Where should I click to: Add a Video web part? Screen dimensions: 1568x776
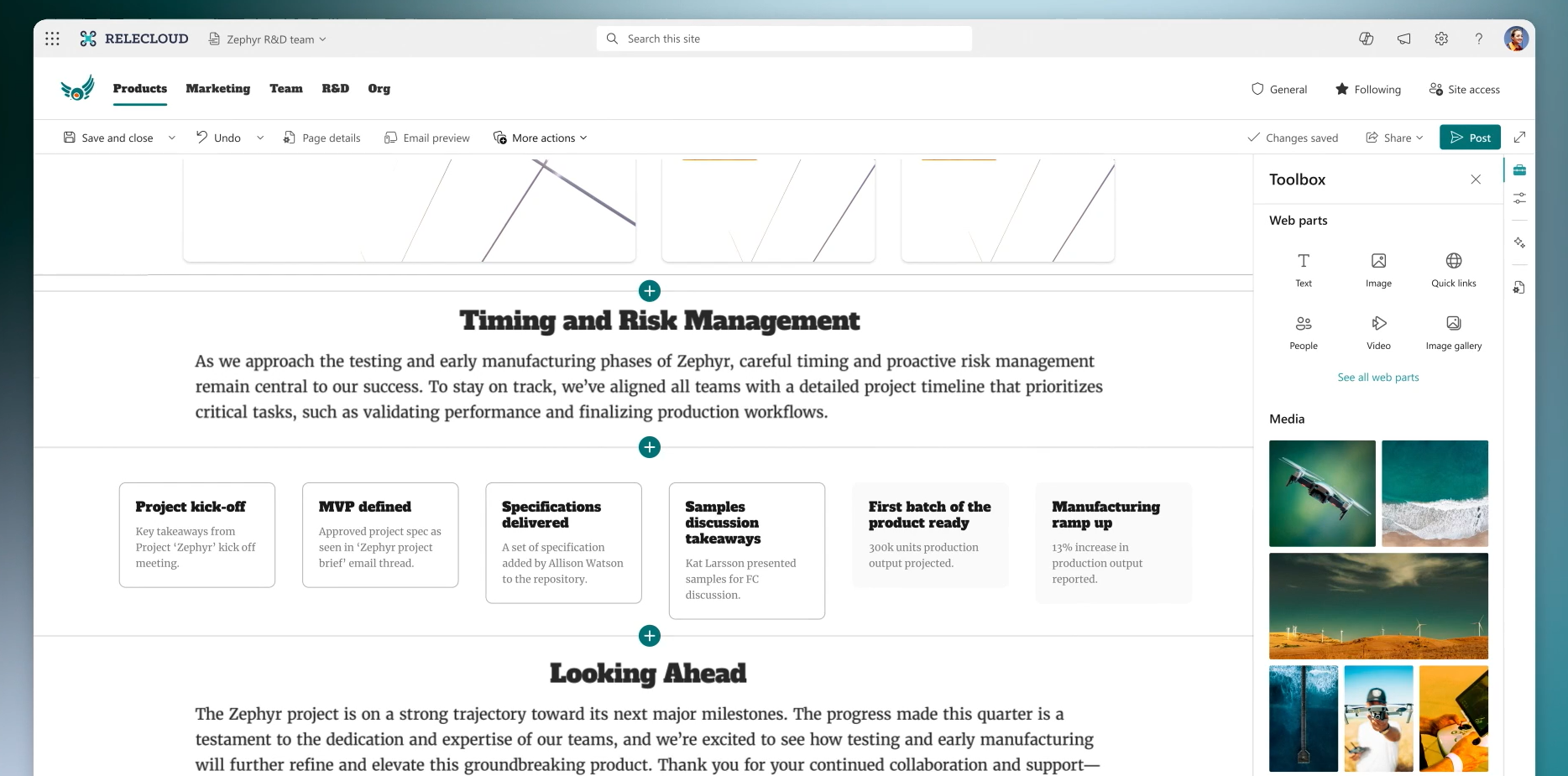pyautogui.click(x=1378, y=332)
